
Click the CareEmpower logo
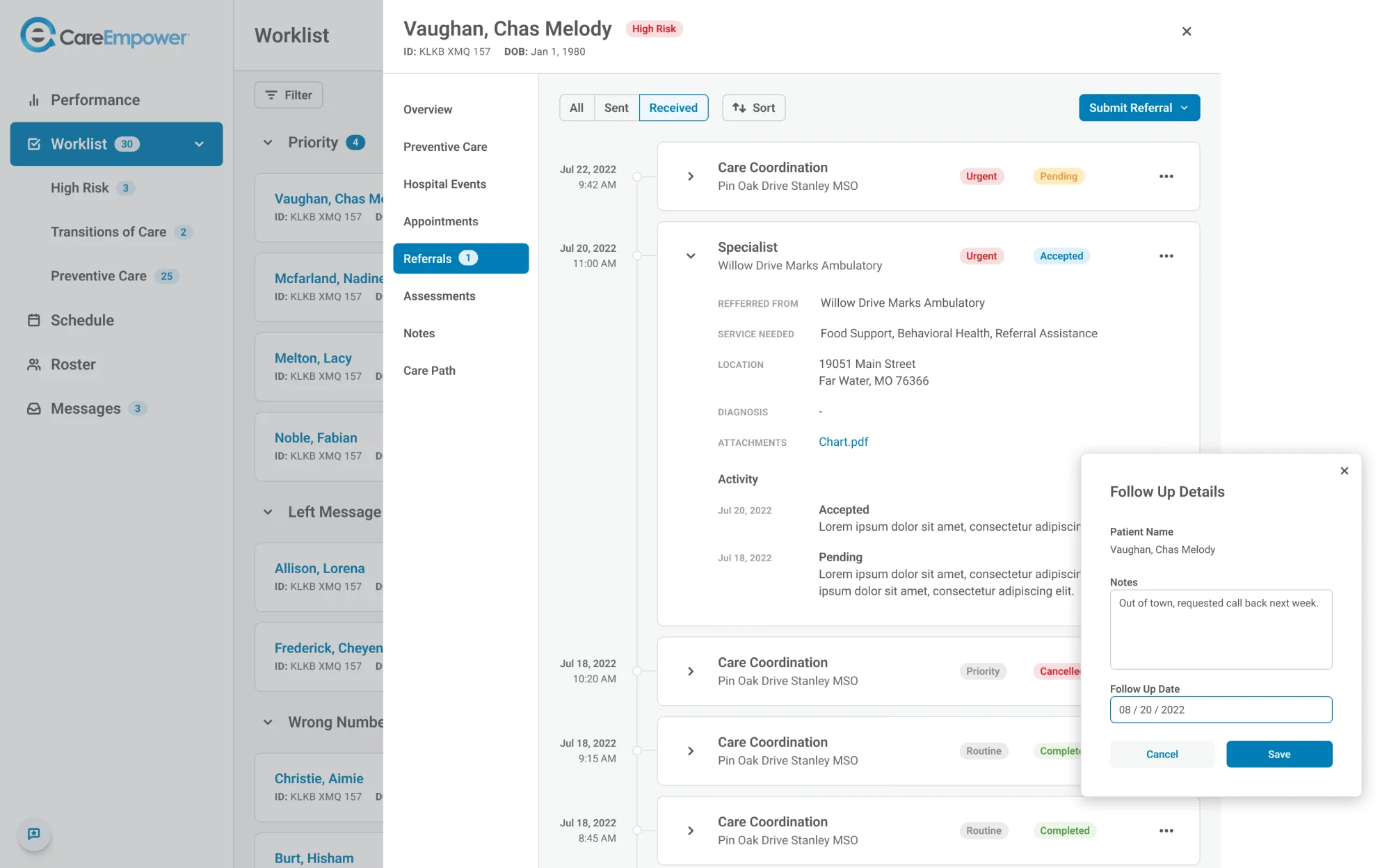(103, 35)
